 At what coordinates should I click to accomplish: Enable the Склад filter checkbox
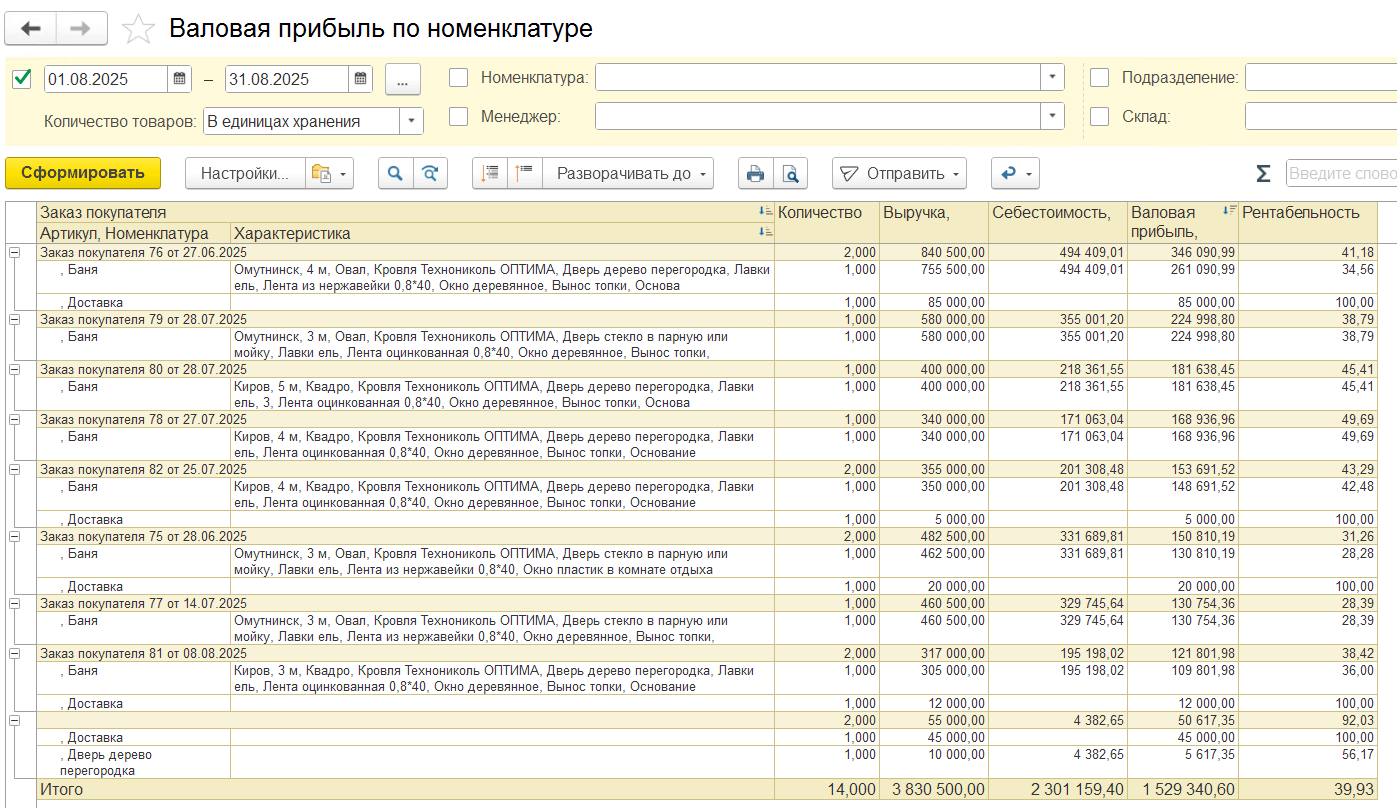click(x=1100, y=117)
